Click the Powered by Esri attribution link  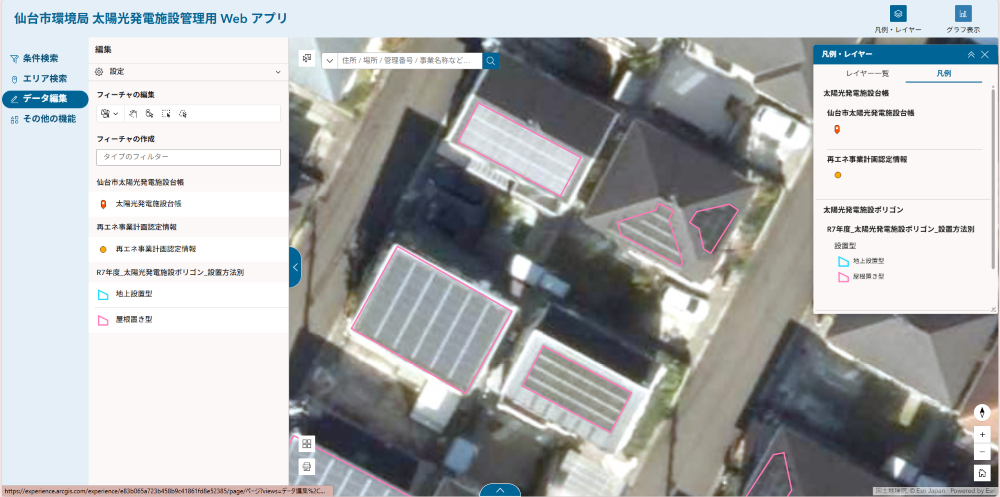tap(973, 491)
